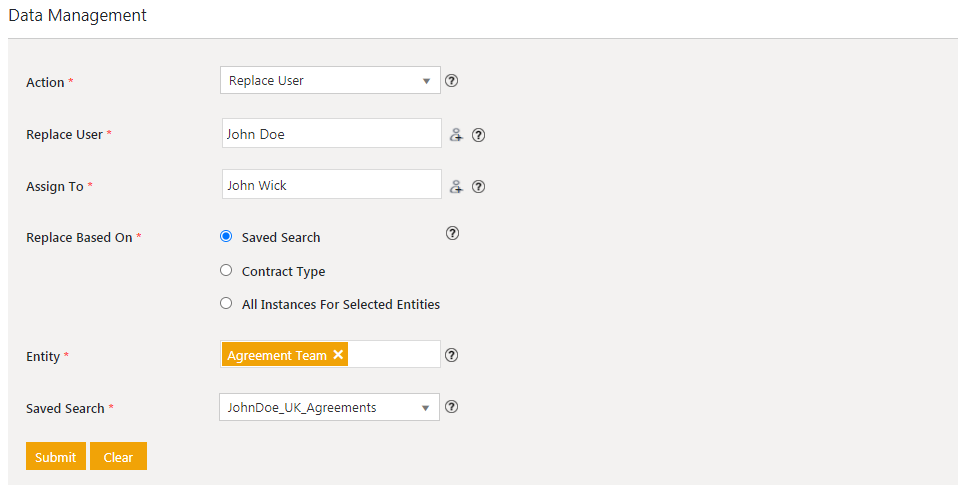Expand the Action dropdown showing Replace User
958x485 pixels.
330,81
